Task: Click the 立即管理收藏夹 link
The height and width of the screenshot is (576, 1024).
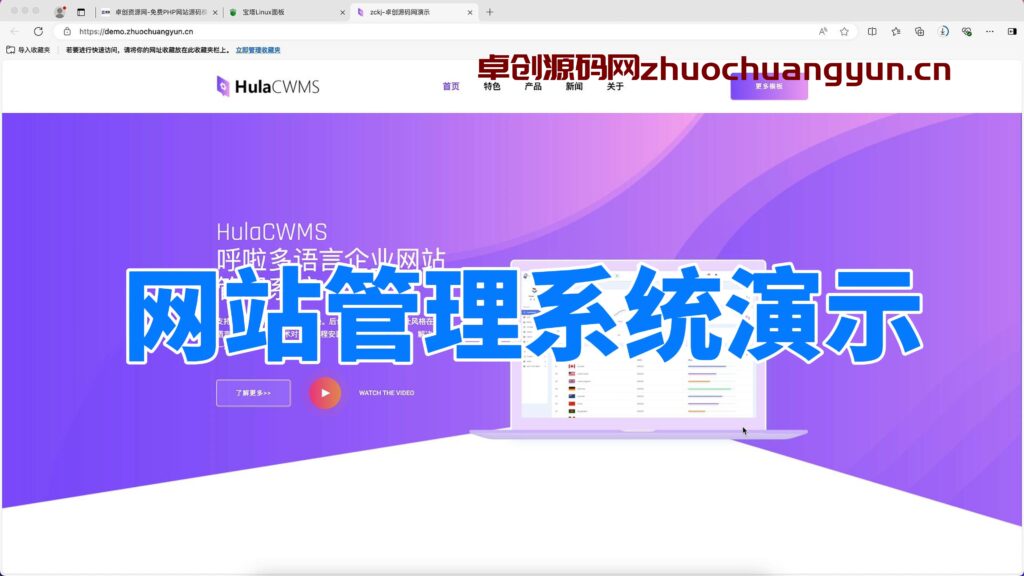Action: (258, 50)
